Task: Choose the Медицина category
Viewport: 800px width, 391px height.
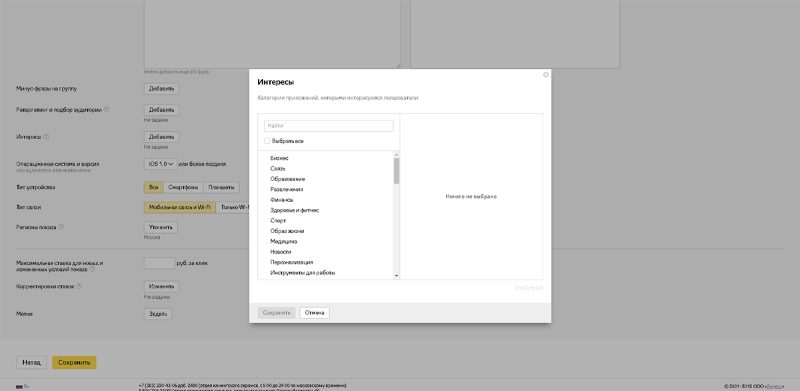Action: click(x=284, y=241)
